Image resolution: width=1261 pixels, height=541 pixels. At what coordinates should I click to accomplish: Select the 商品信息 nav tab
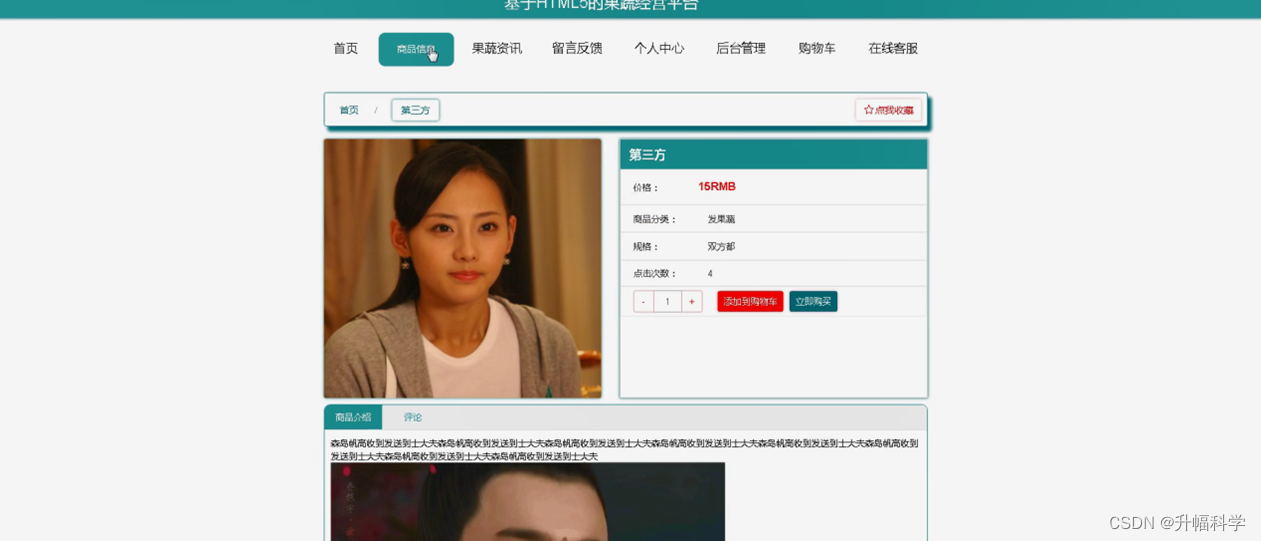416,49
